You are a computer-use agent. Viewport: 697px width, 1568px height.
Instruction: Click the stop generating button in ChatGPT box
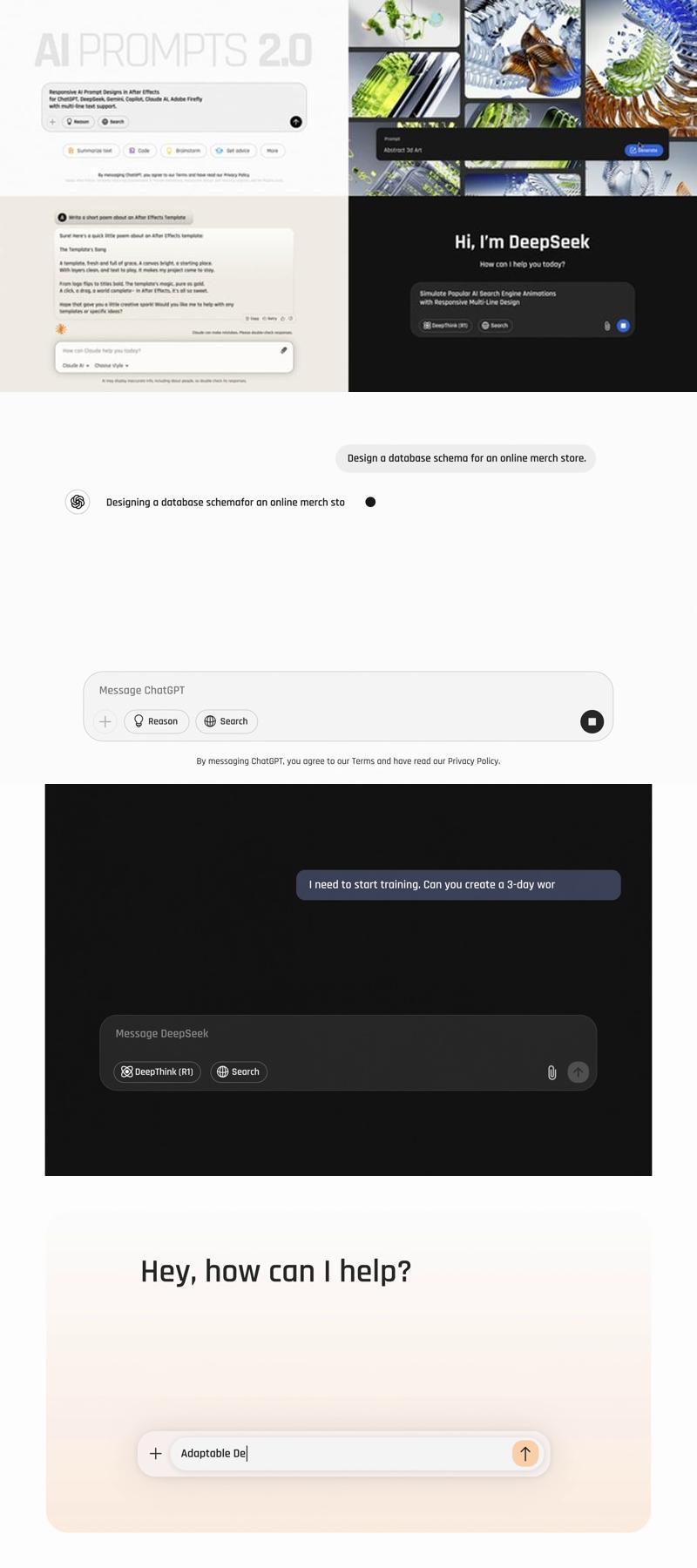tap(592, 721)
